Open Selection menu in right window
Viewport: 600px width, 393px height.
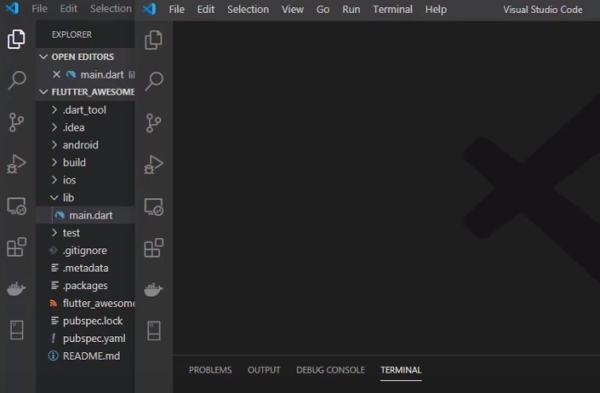248,9
